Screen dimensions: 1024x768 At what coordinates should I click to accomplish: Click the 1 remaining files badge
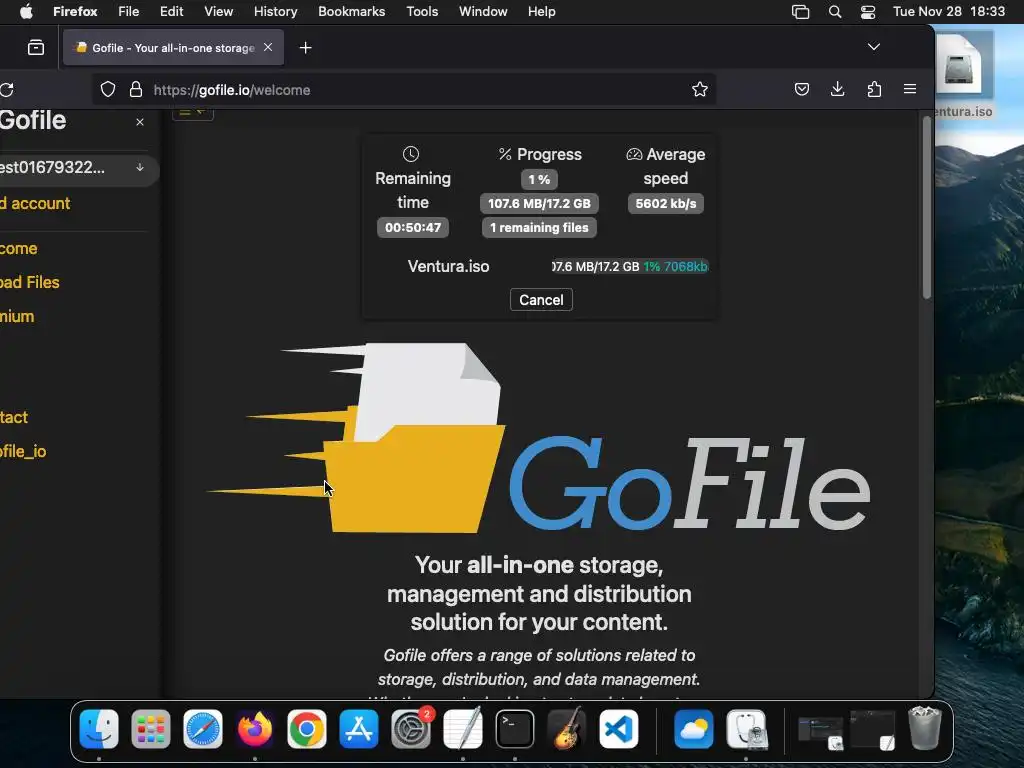[539, 227]
